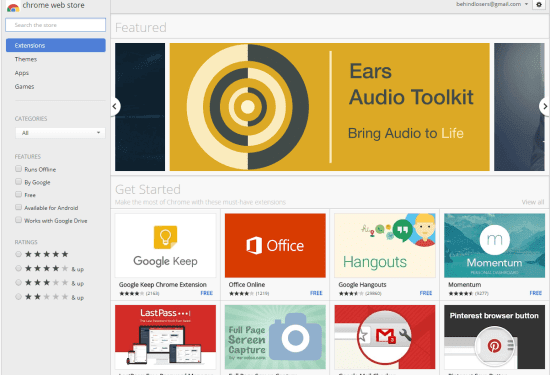Viewport: 550px width, 375px height.
Task: Click the Momentum star rating
Action: (x=461, y=294)
